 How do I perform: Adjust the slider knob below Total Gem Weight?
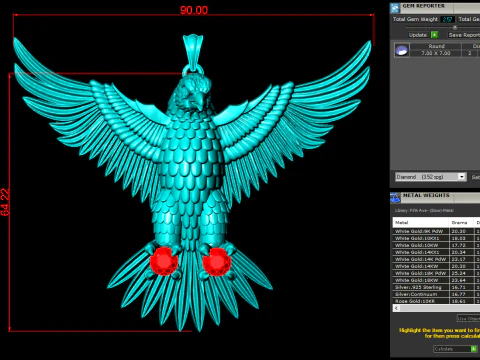coord(455,27)
